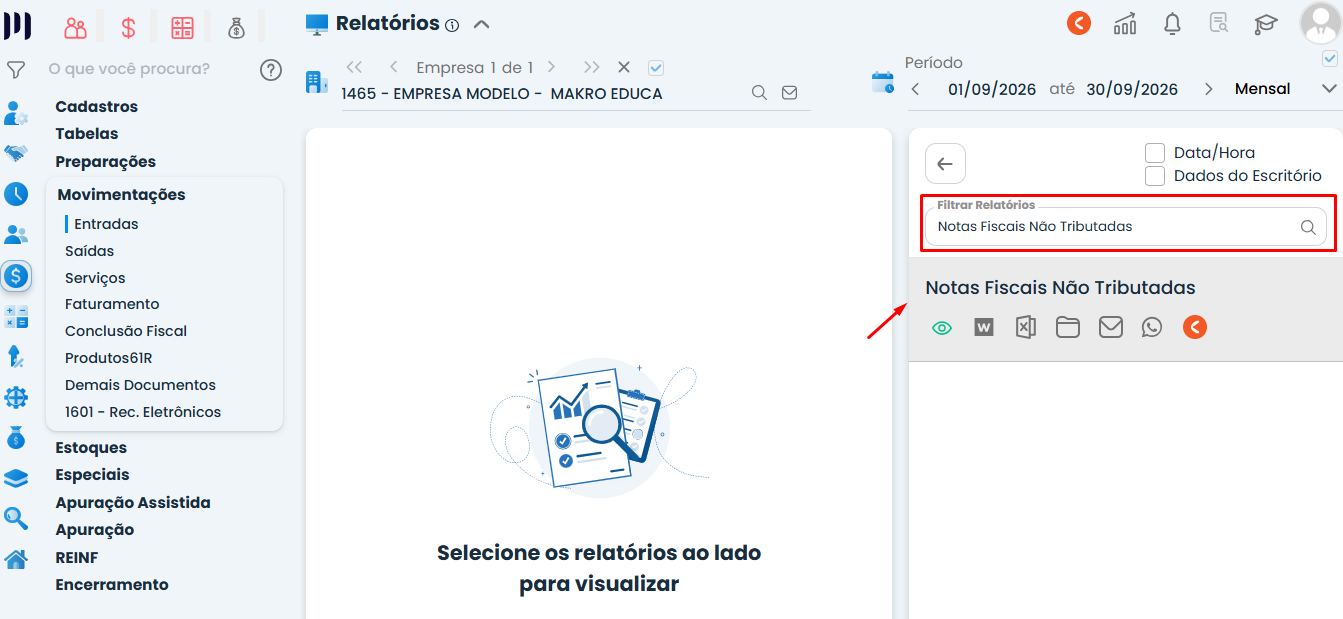The height and width of the screenshot is (619, 1343).
Task: Open the bar chart analytics icon
Action: click(1125, 23)
